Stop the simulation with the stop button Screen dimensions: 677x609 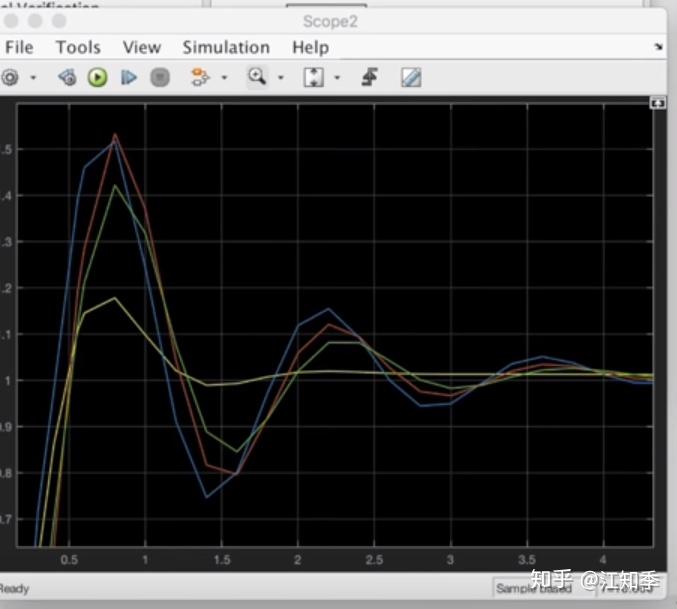160,78
